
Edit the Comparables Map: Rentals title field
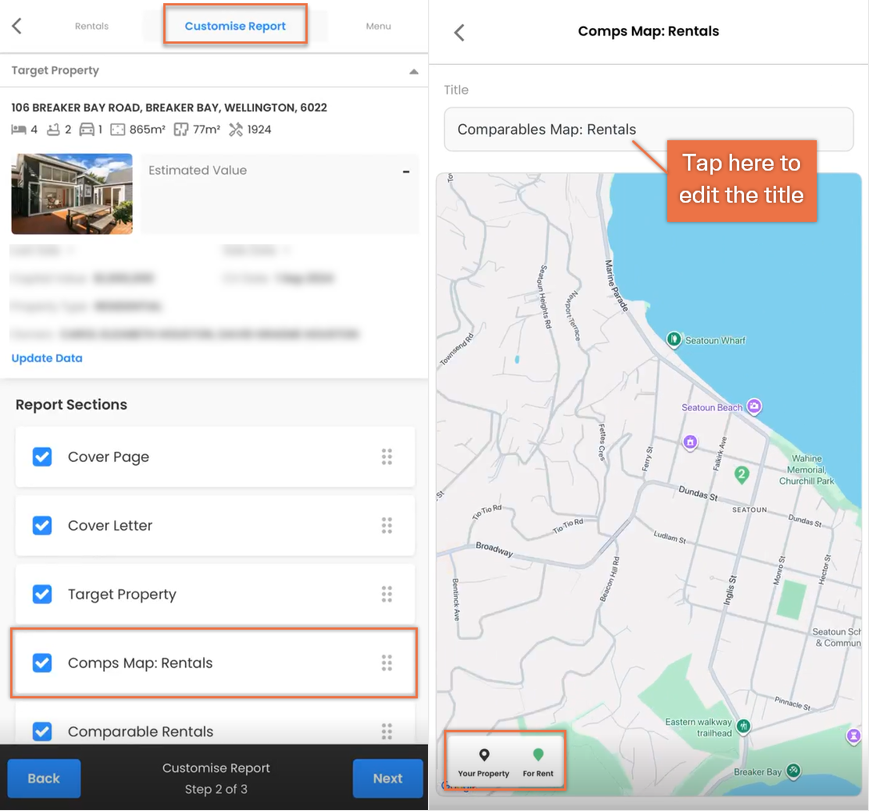click(x=648, y=129)
